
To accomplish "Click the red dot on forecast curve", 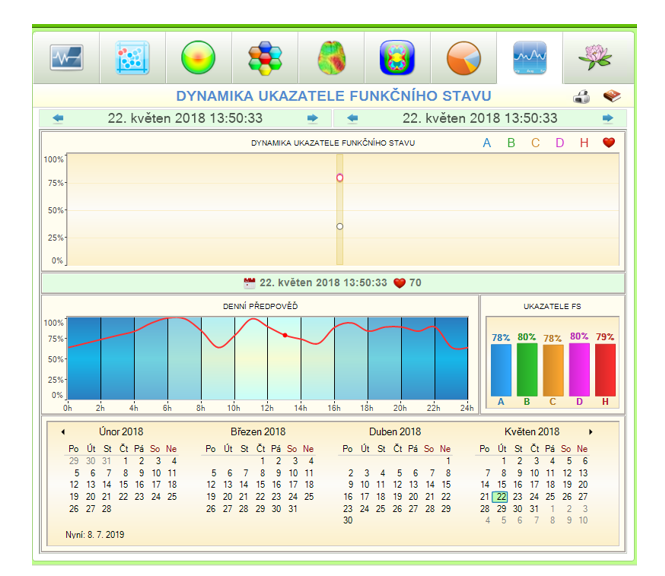I will pyautogui.click(x=285, y=335).
